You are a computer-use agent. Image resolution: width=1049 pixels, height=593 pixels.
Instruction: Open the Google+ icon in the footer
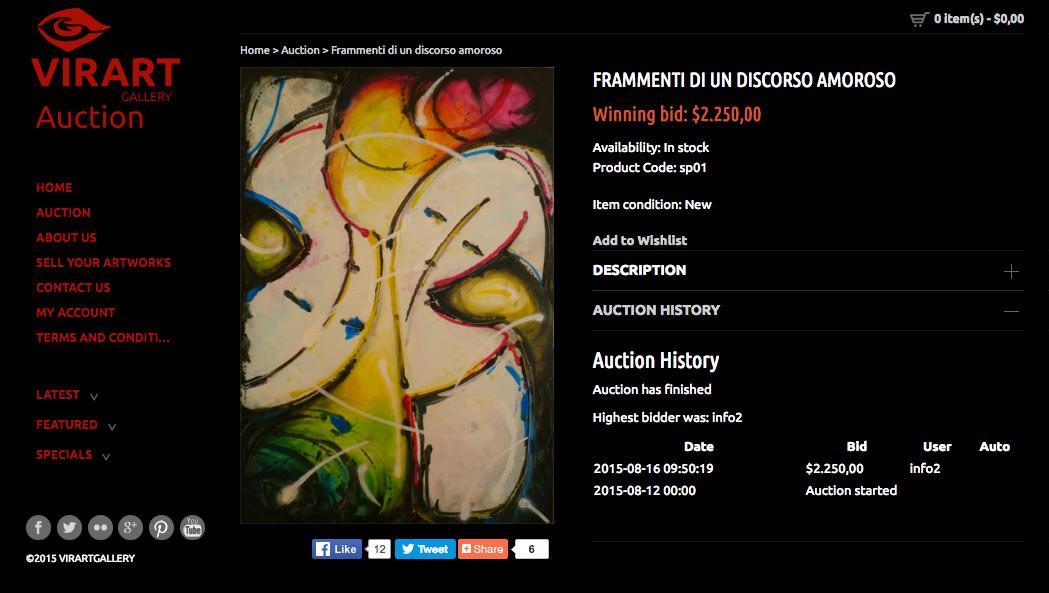tap(130, 528)
